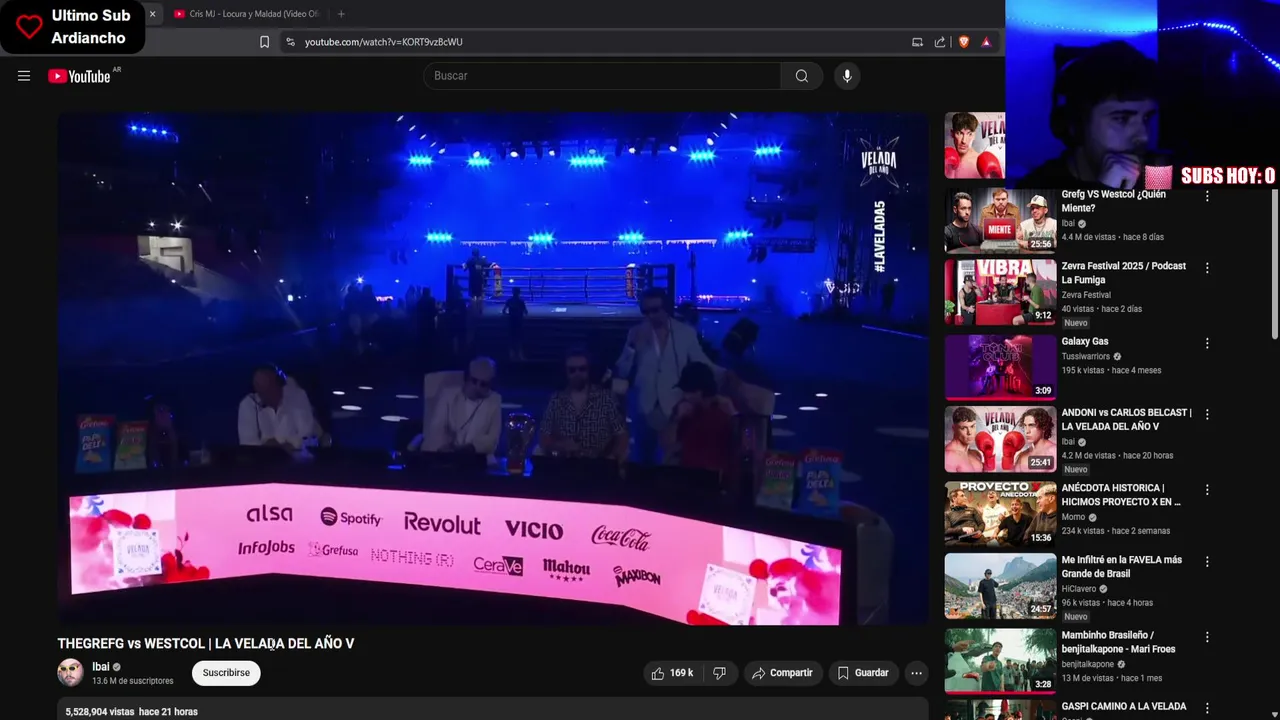Click the Momo channel name
The image size is (1280, 720).
point(1073,518)
